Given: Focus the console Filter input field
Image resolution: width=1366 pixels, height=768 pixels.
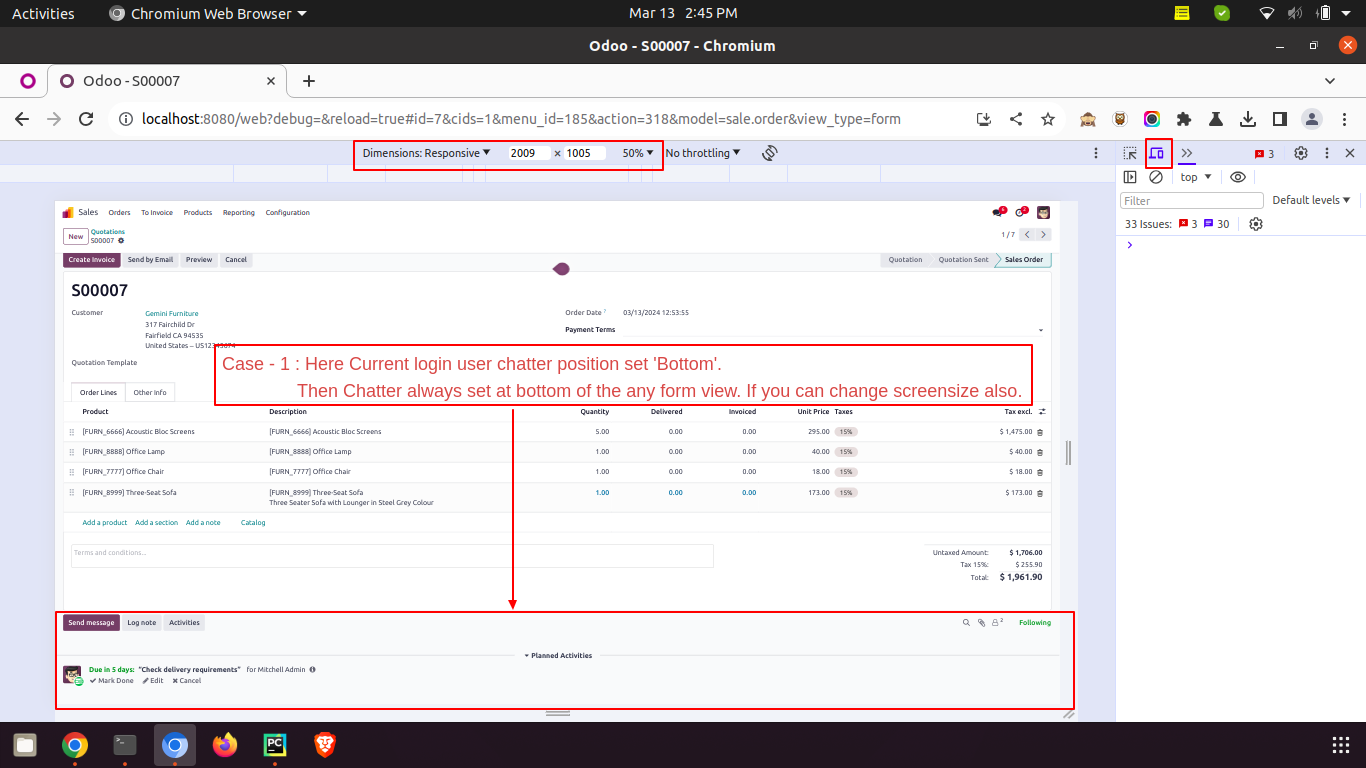Looking at the screenshot, I should [x=1192, y=200].
